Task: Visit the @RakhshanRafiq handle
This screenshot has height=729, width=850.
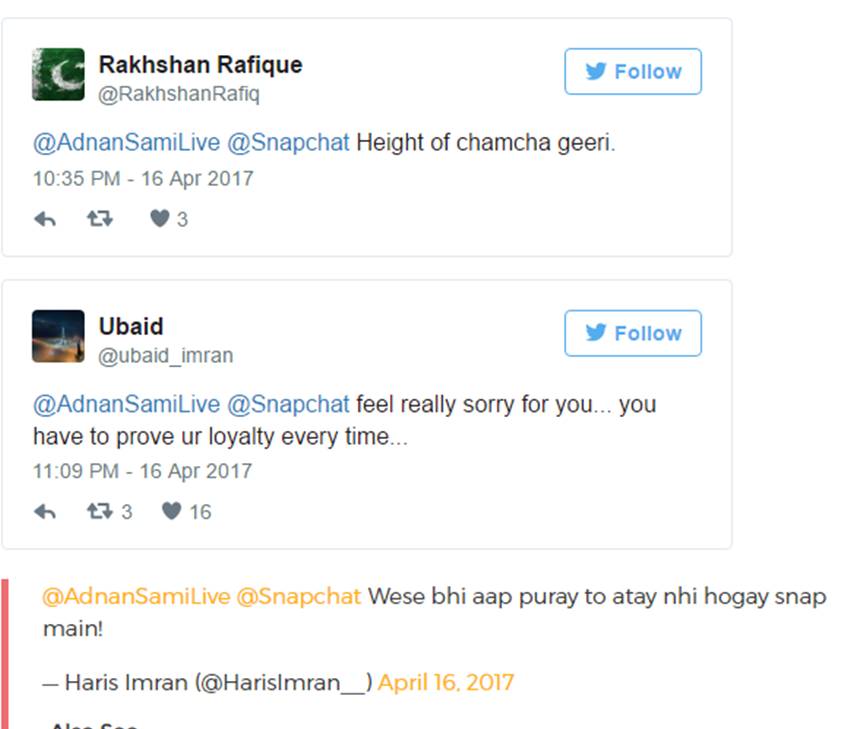Action: click(x=179, y=95)
